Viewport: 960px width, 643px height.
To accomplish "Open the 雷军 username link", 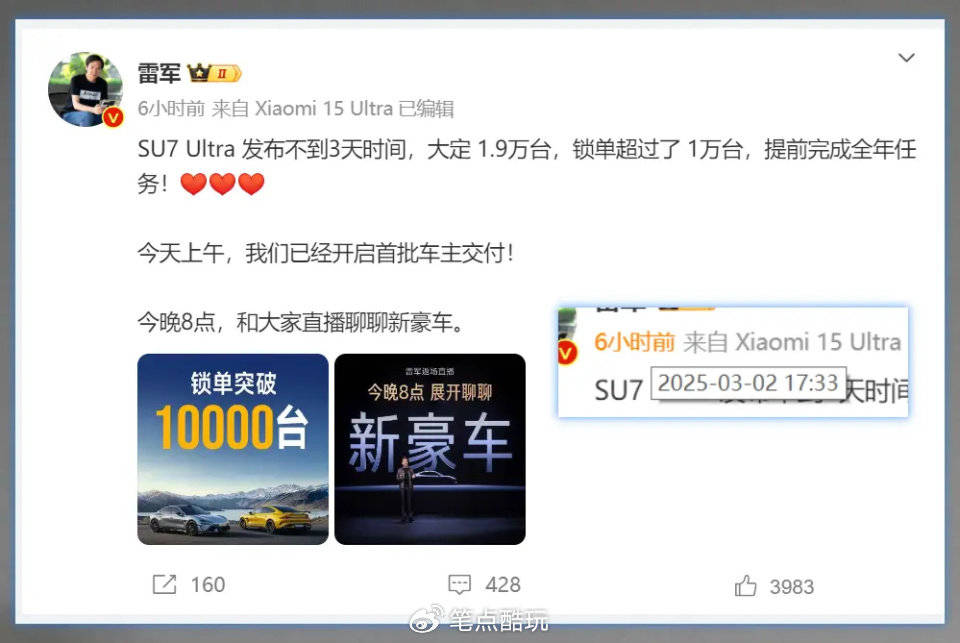I will tap(159, 73).
